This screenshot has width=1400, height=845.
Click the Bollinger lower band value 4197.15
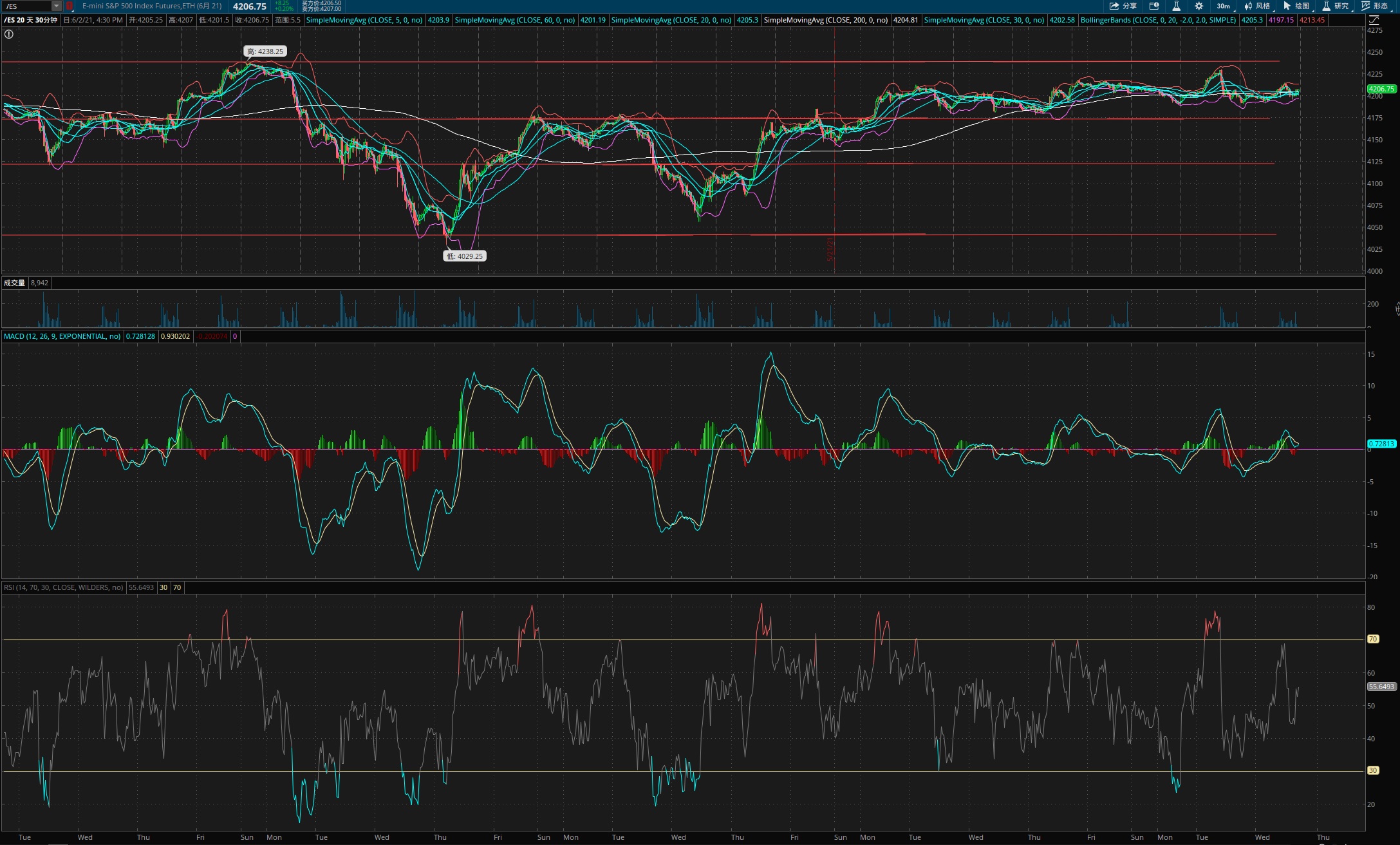1281,20
